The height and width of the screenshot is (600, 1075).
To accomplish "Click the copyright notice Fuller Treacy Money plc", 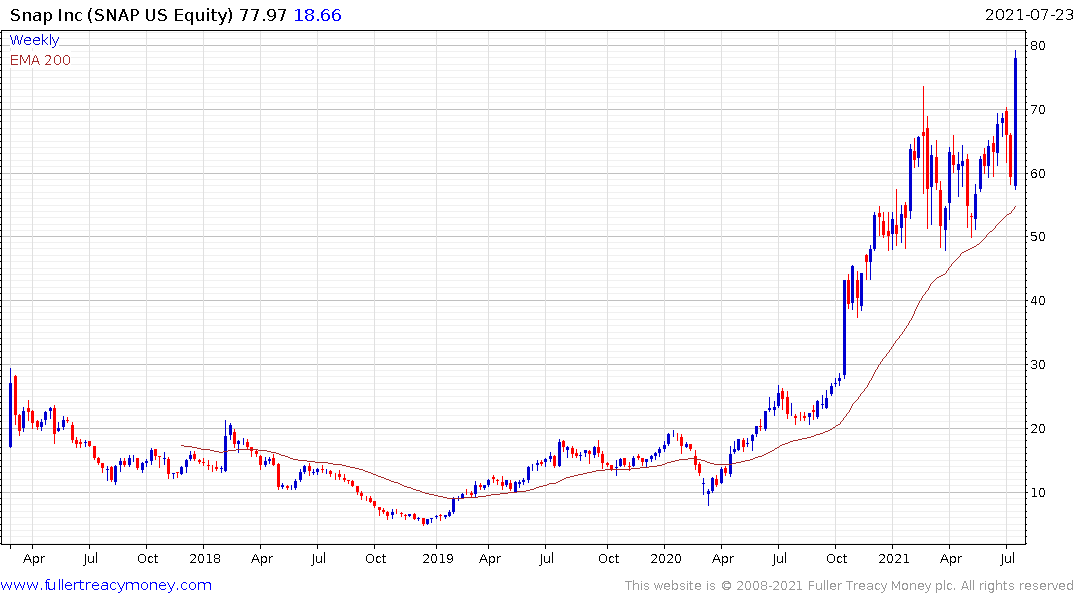I will pos(849,586).
